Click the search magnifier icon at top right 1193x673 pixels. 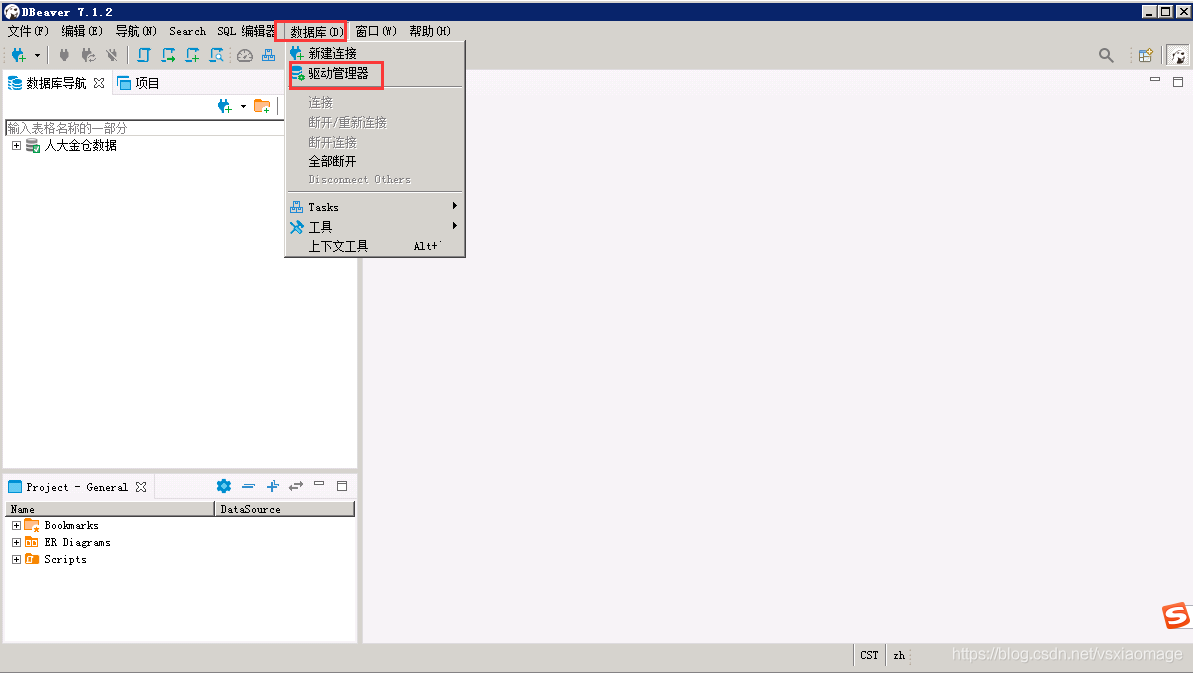click(x=1106, y=56)
